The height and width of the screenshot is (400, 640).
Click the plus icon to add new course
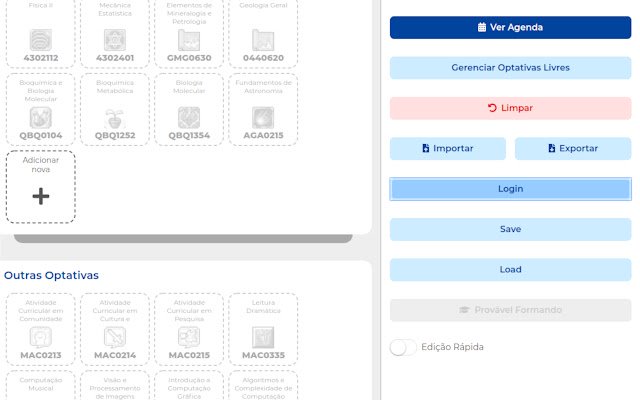[41, 196]
